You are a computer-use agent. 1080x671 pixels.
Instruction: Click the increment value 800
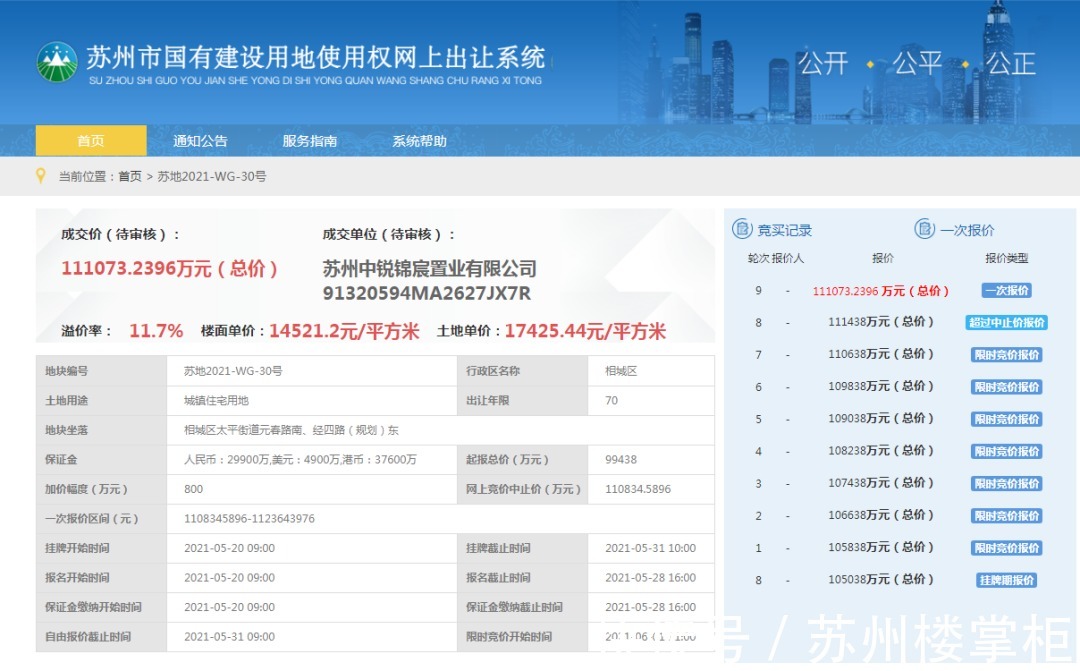pos(194,489)
